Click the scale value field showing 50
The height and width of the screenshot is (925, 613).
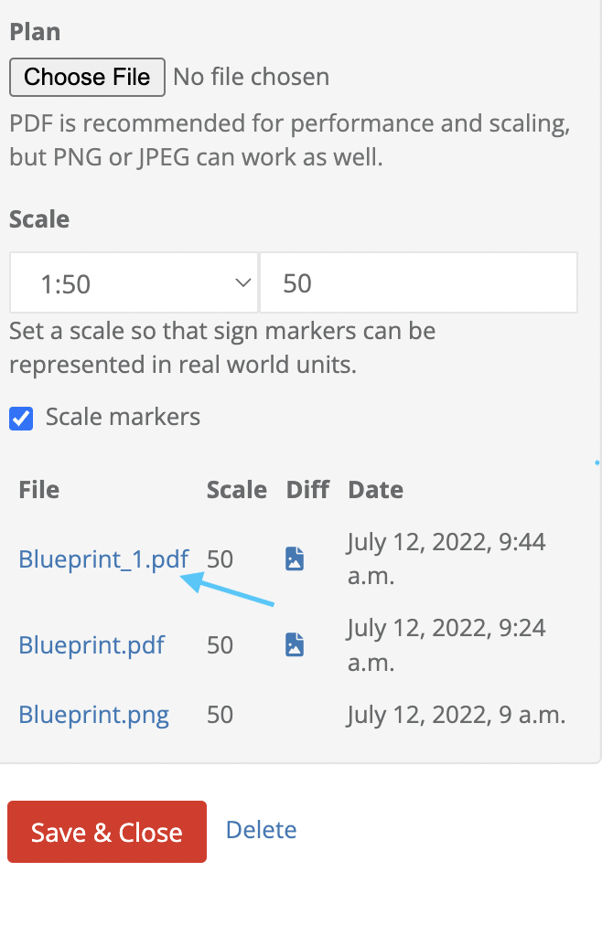[x=418, y=282]
